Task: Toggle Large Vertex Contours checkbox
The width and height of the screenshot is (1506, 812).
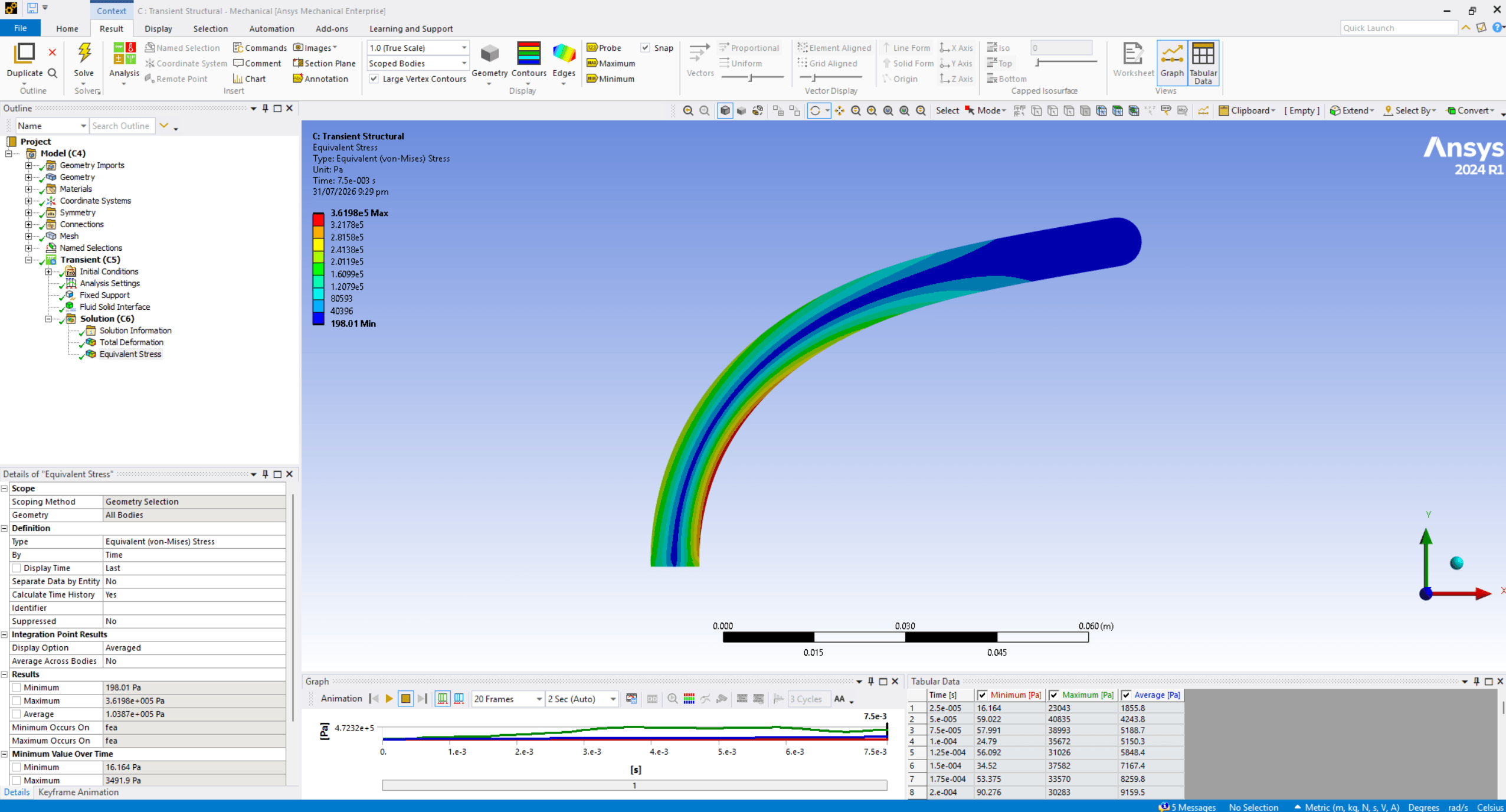Action: 374,78
